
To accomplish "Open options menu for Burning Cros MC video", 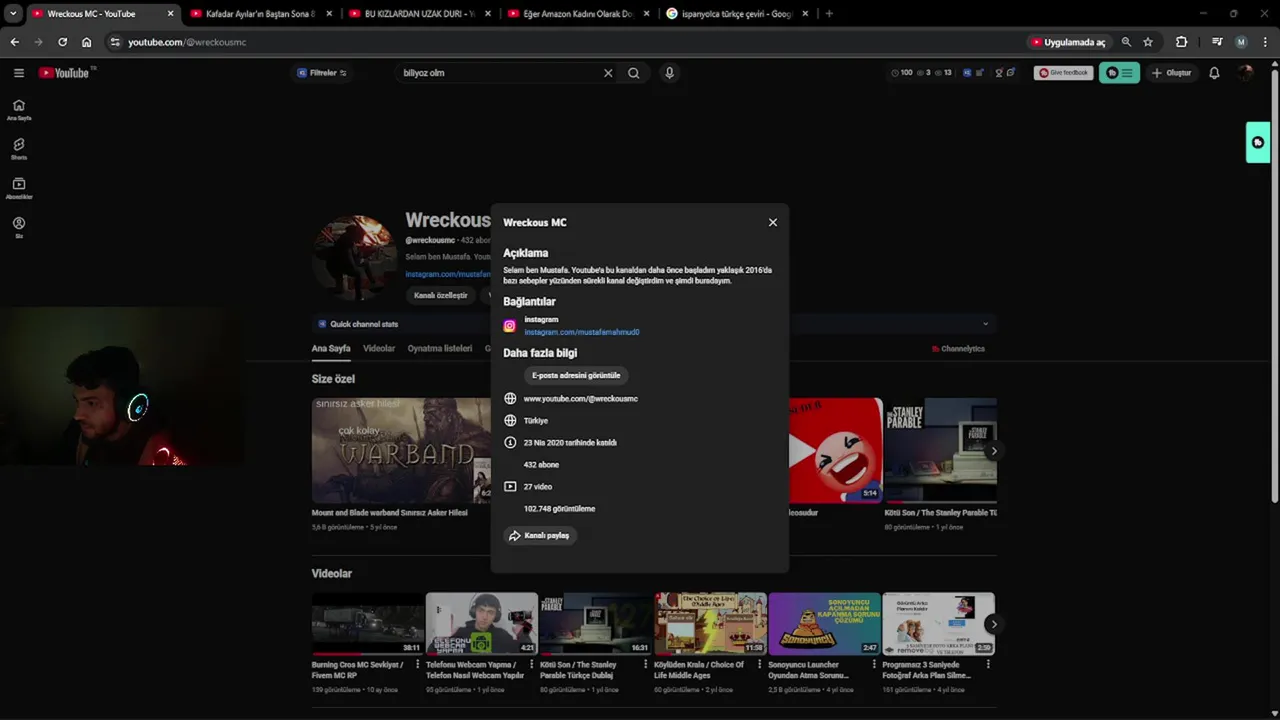I will tap(417, 665).
